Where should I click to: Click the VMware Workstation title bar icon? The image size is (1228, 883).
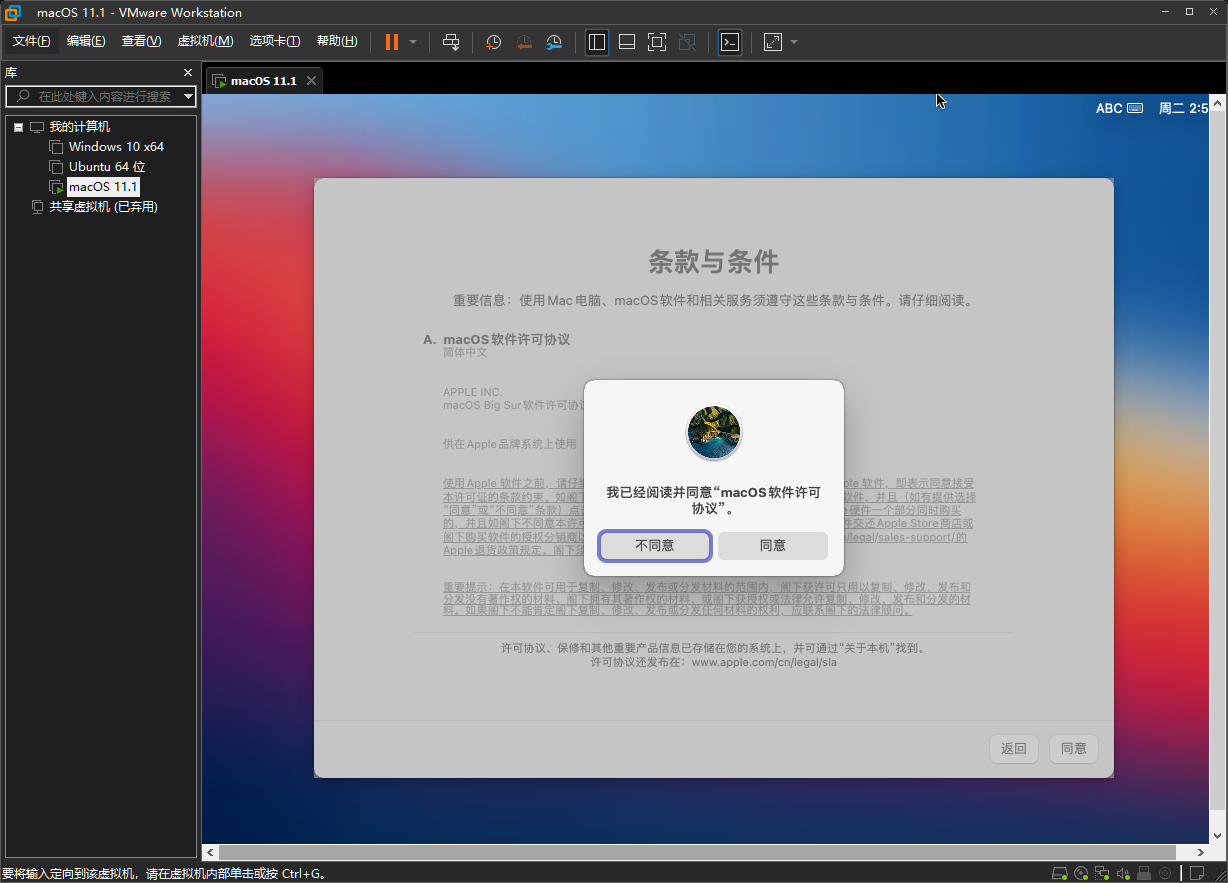pyautogui.click(x=14, y=12)
